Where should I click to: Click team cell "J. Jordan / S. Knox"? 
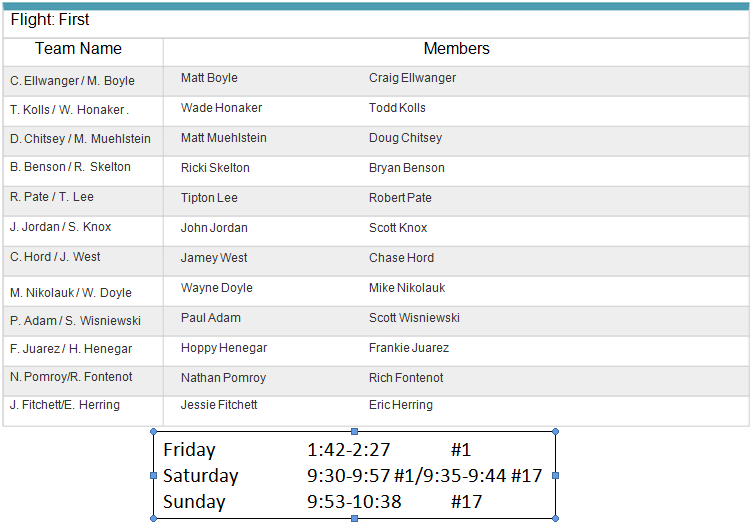click(x=60, y=227)
